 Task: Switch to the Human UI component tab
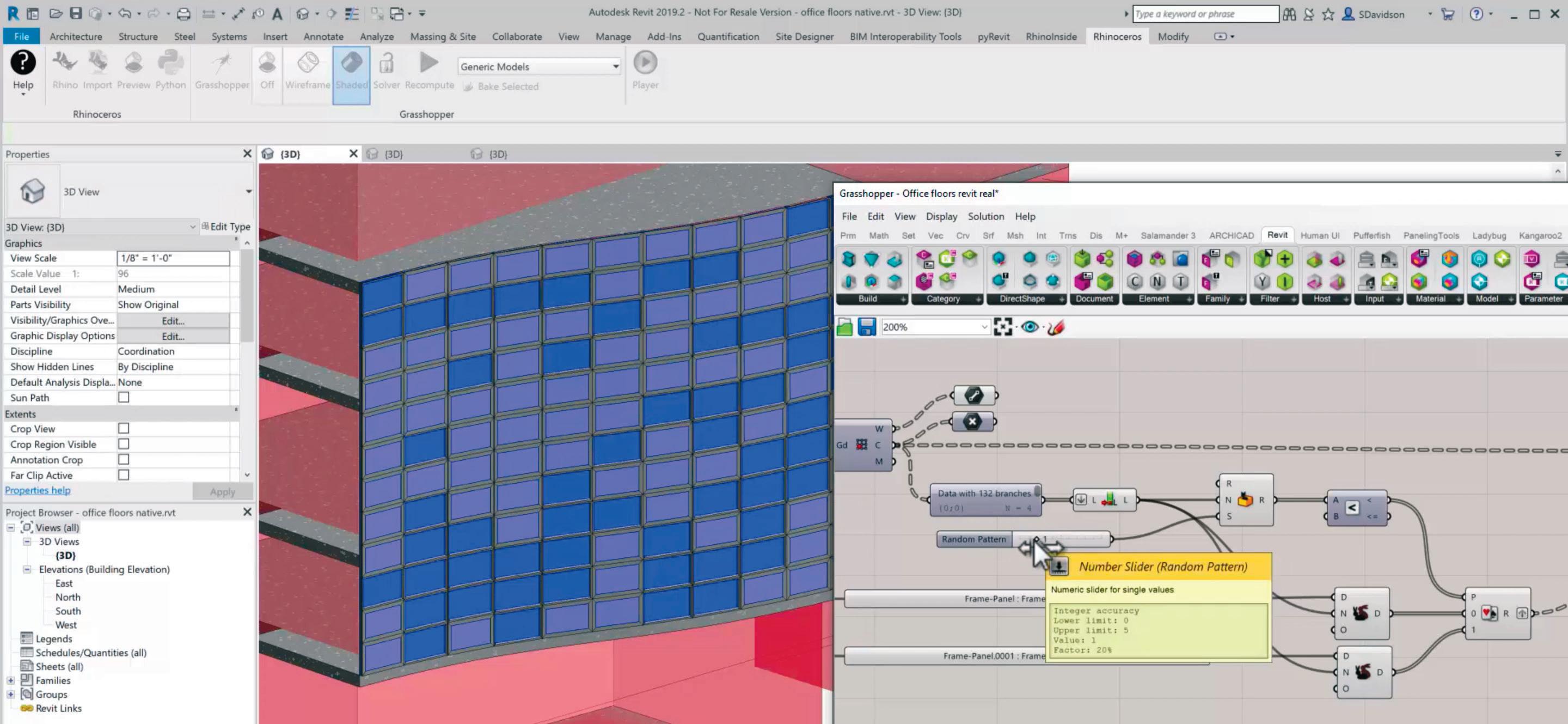point(1320,235)
